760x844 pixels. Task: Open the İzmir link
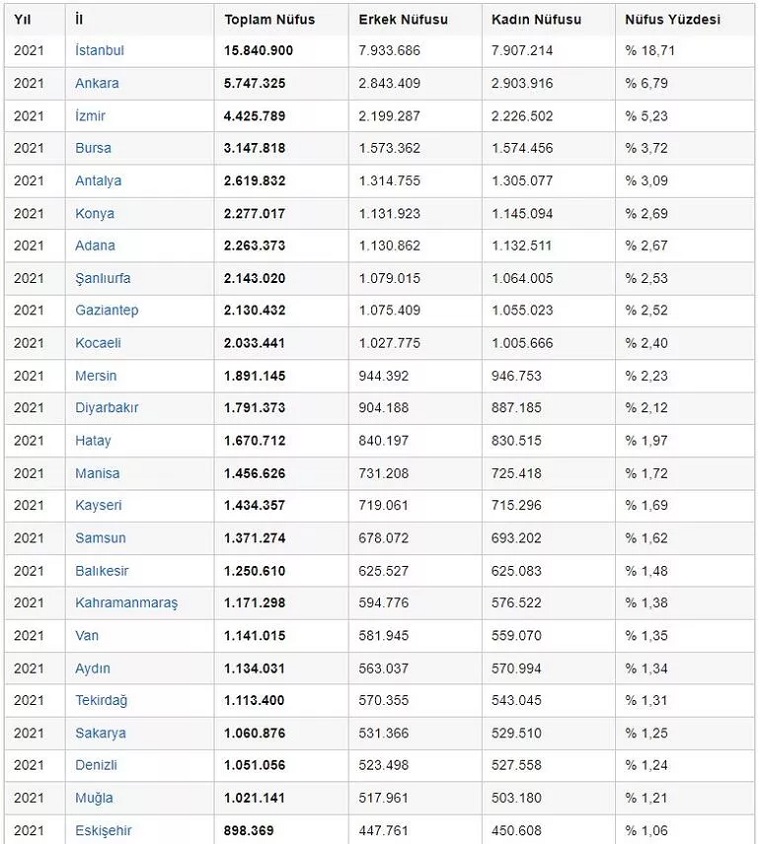[90, 116]
